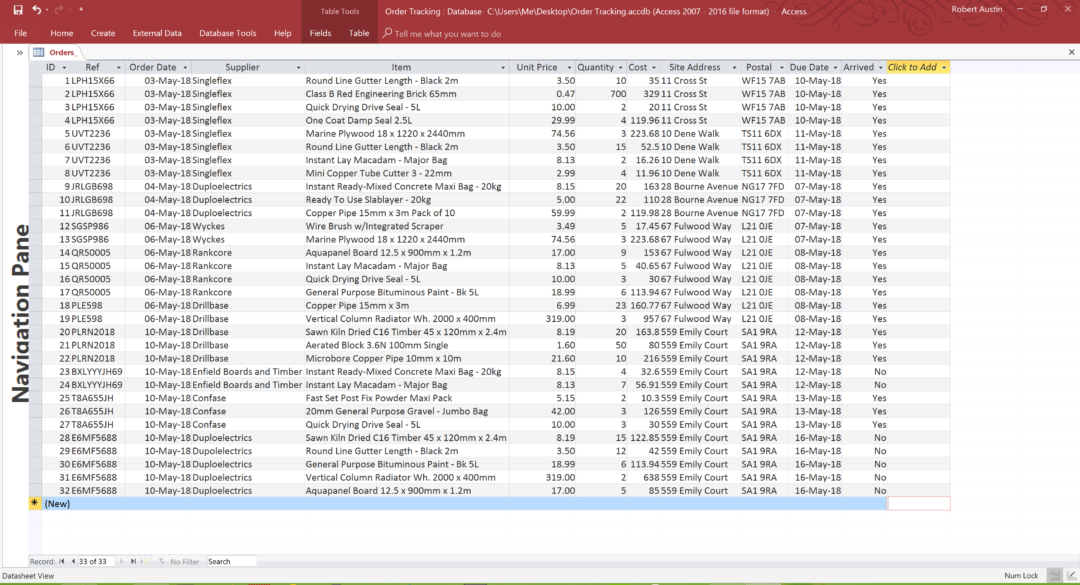Open the Help tab
Image resolution: width=1080 pixels, height=585 pixels.
click(282, 33)
